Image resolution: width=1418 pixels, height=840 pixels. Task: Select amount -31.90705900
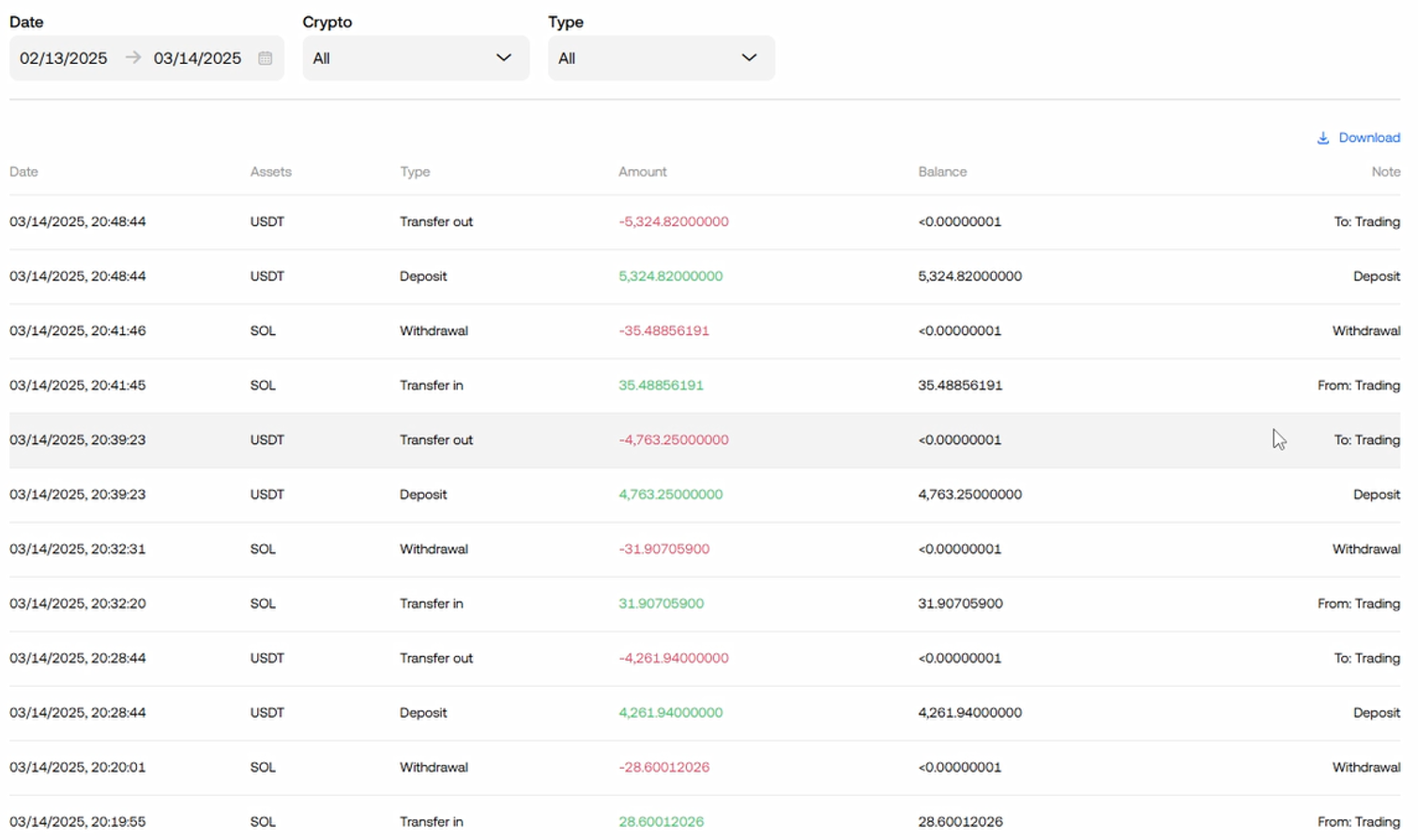click(663, 549)
